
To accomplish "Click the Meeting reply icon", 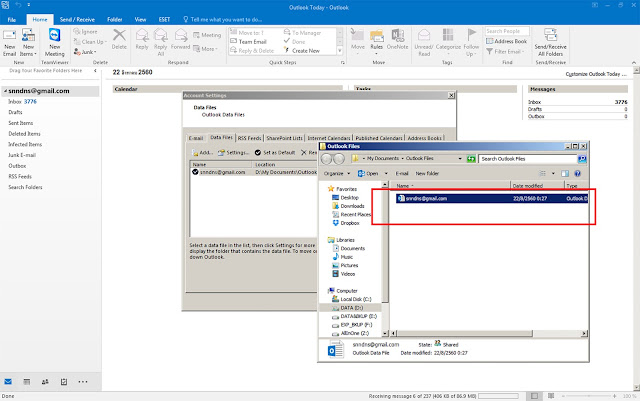I will point(207,35).
